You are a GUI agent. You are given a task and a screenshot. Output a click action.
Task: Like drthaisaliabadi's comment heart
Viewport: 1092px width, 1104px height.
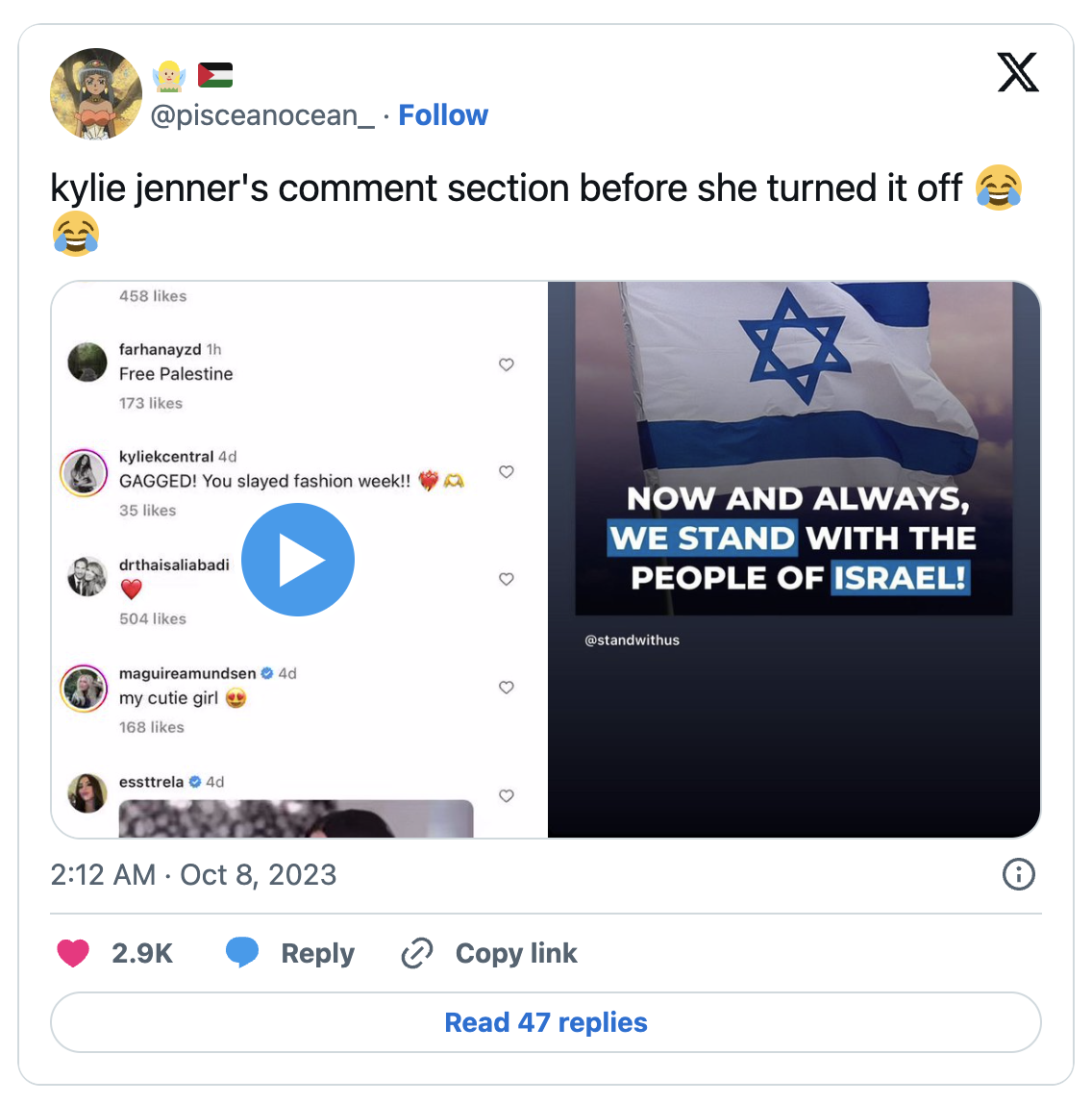[506, 579]
